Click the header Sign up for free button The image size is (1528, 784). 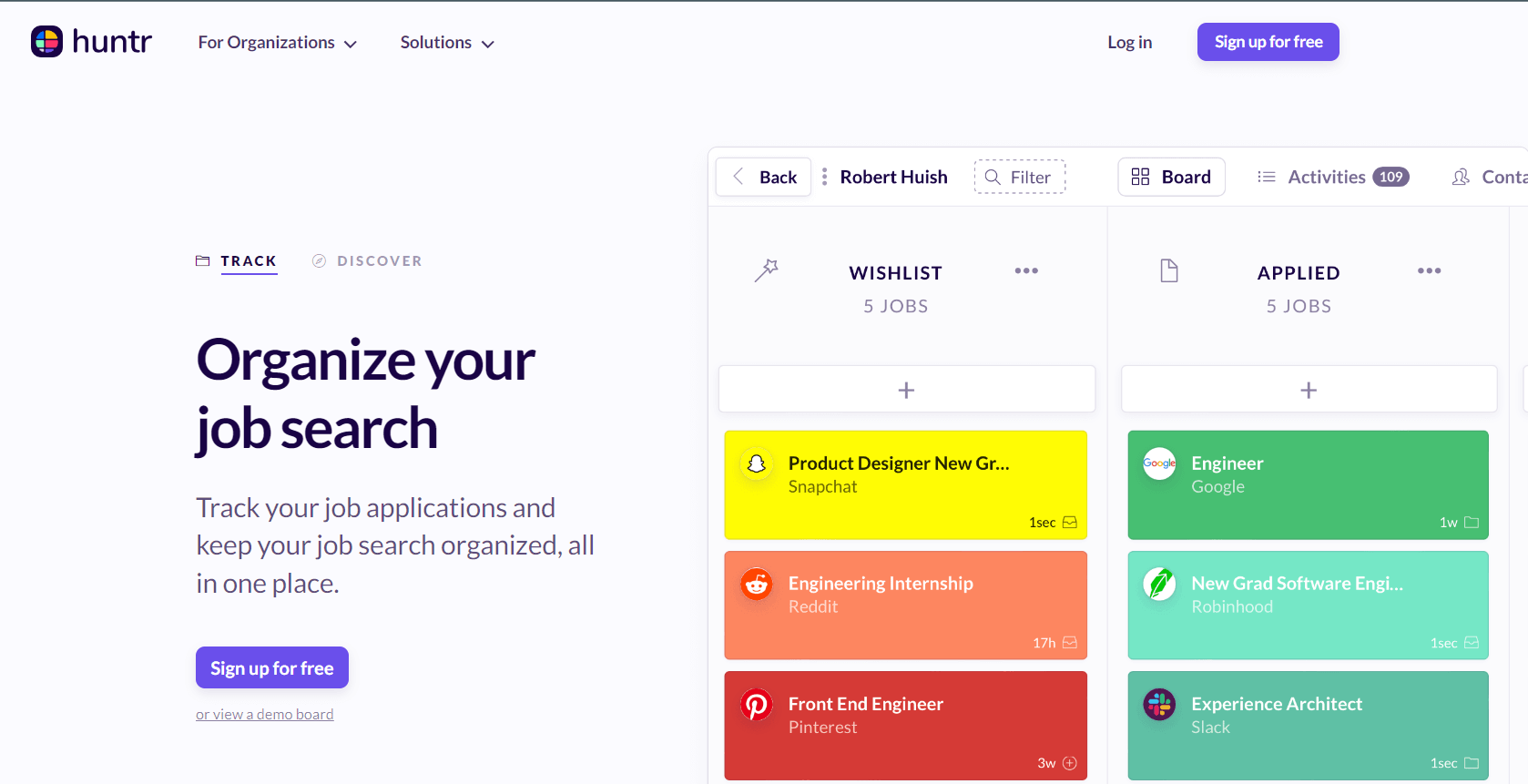click(1268, 42)
